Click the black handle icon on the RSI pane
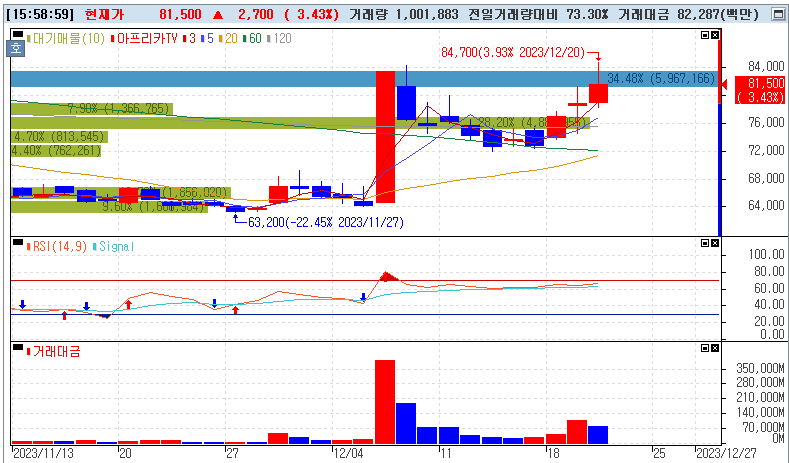Screen dimensions: 789x463 click(18, 243)
